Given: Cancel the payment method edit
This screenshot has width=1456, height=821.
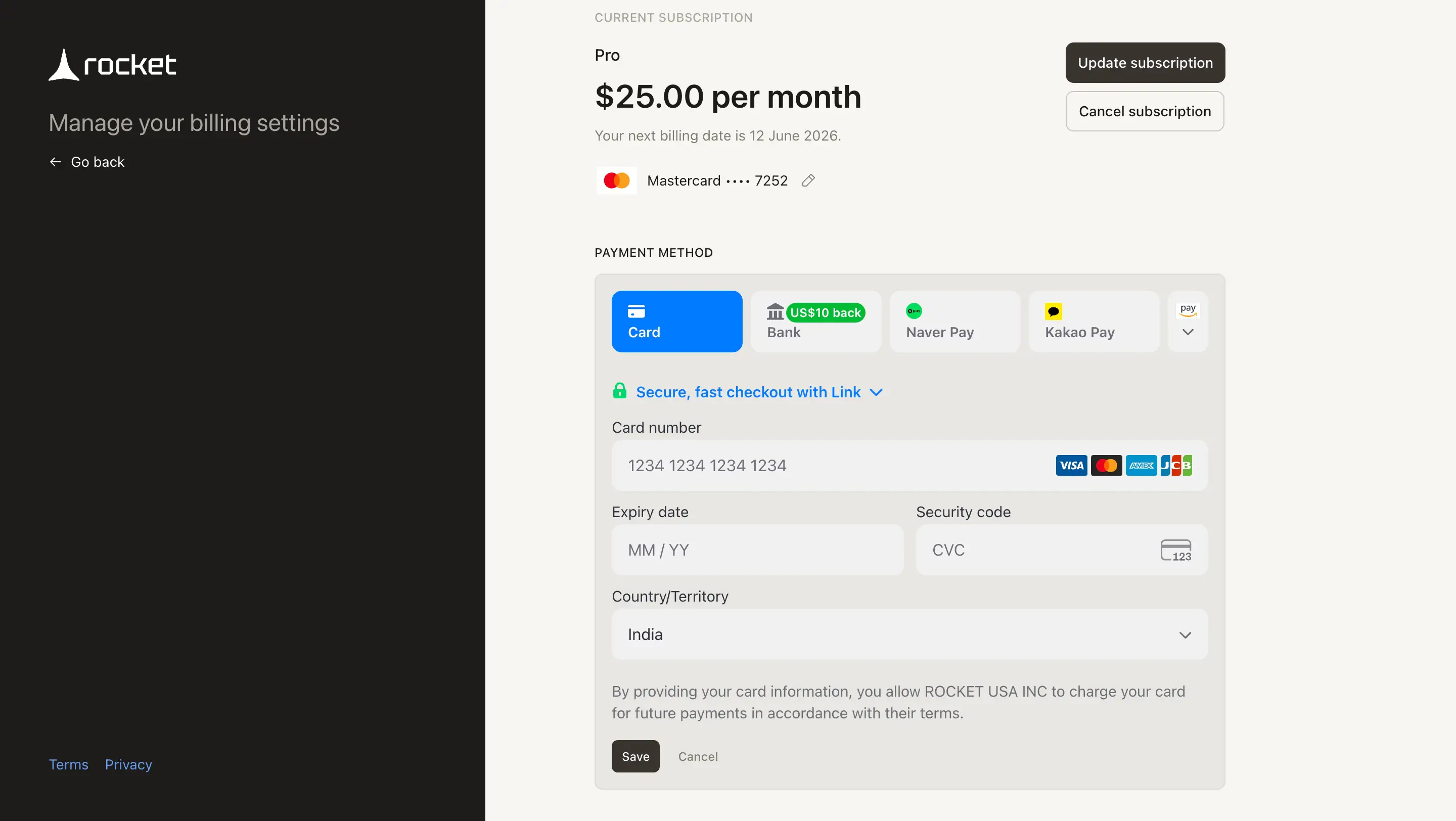Looking at the screenshot, I should tap(698, 757).
